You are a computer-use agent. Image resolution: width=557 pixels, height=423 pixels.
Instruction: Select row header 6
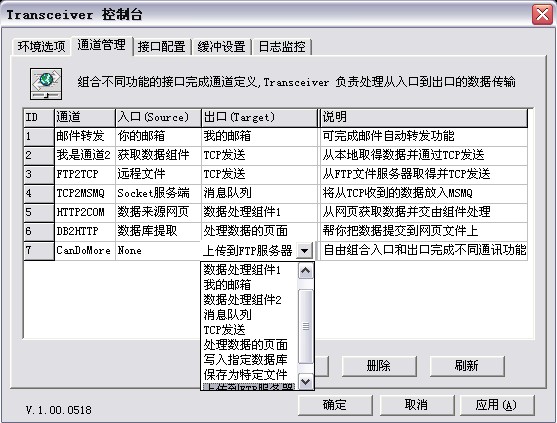tap(39, 232)
